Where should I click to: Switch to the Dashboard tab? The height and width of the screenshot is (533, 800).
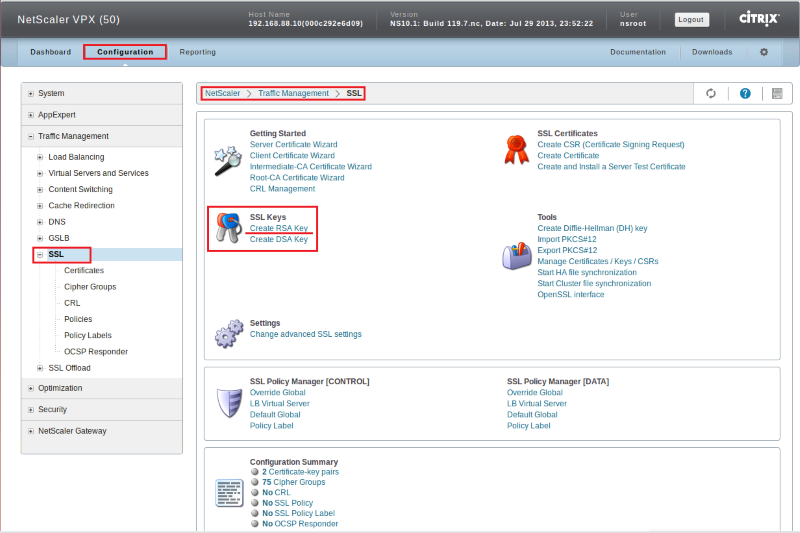point(51,52)
